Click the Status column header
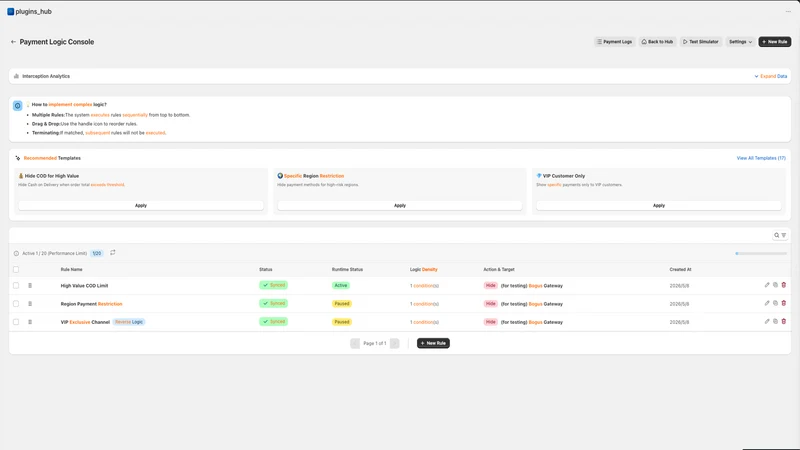Viewport: 800px width, 450px height. pos(266,269)
